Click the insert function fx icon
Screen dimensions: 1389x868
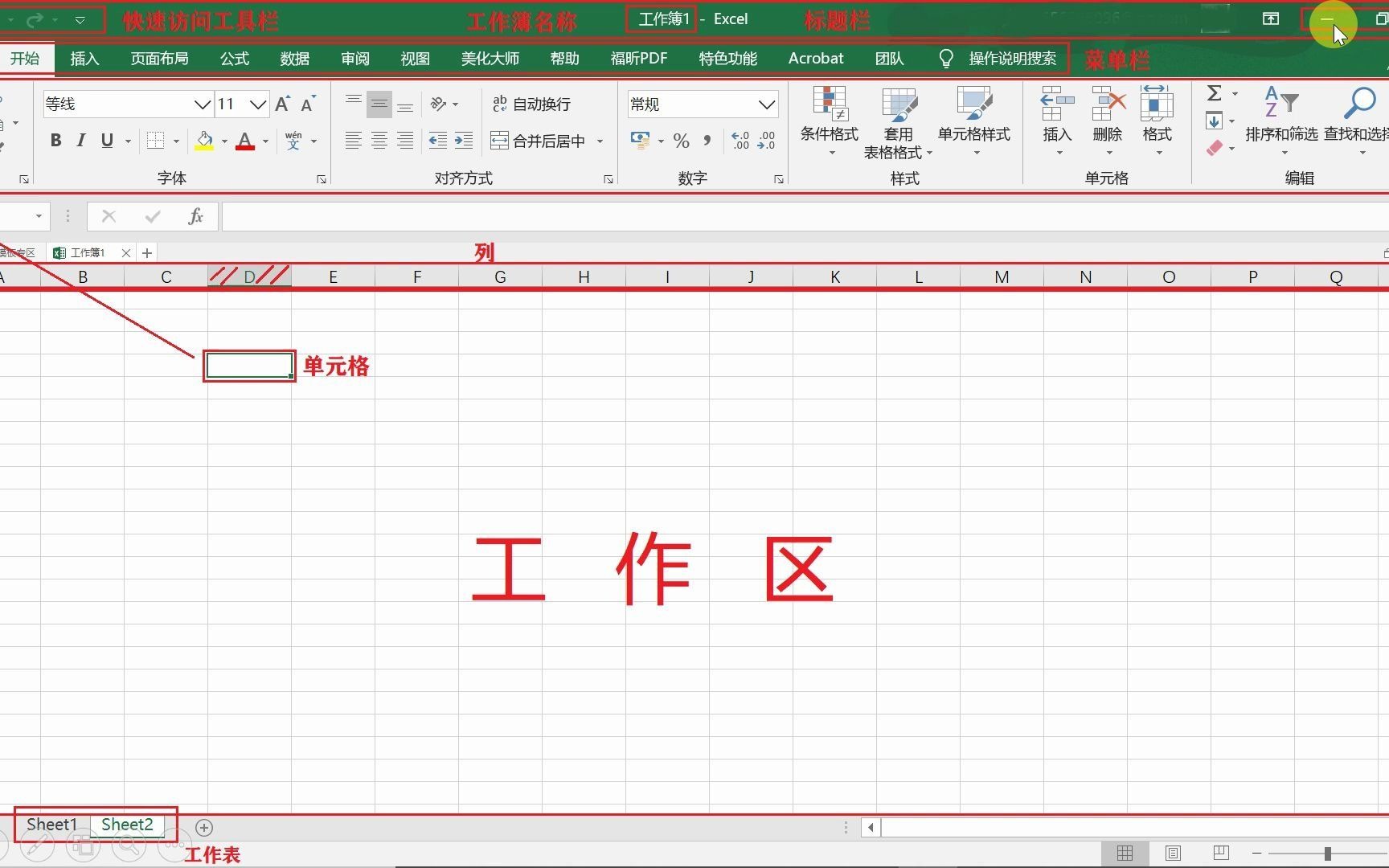(195, 216)
